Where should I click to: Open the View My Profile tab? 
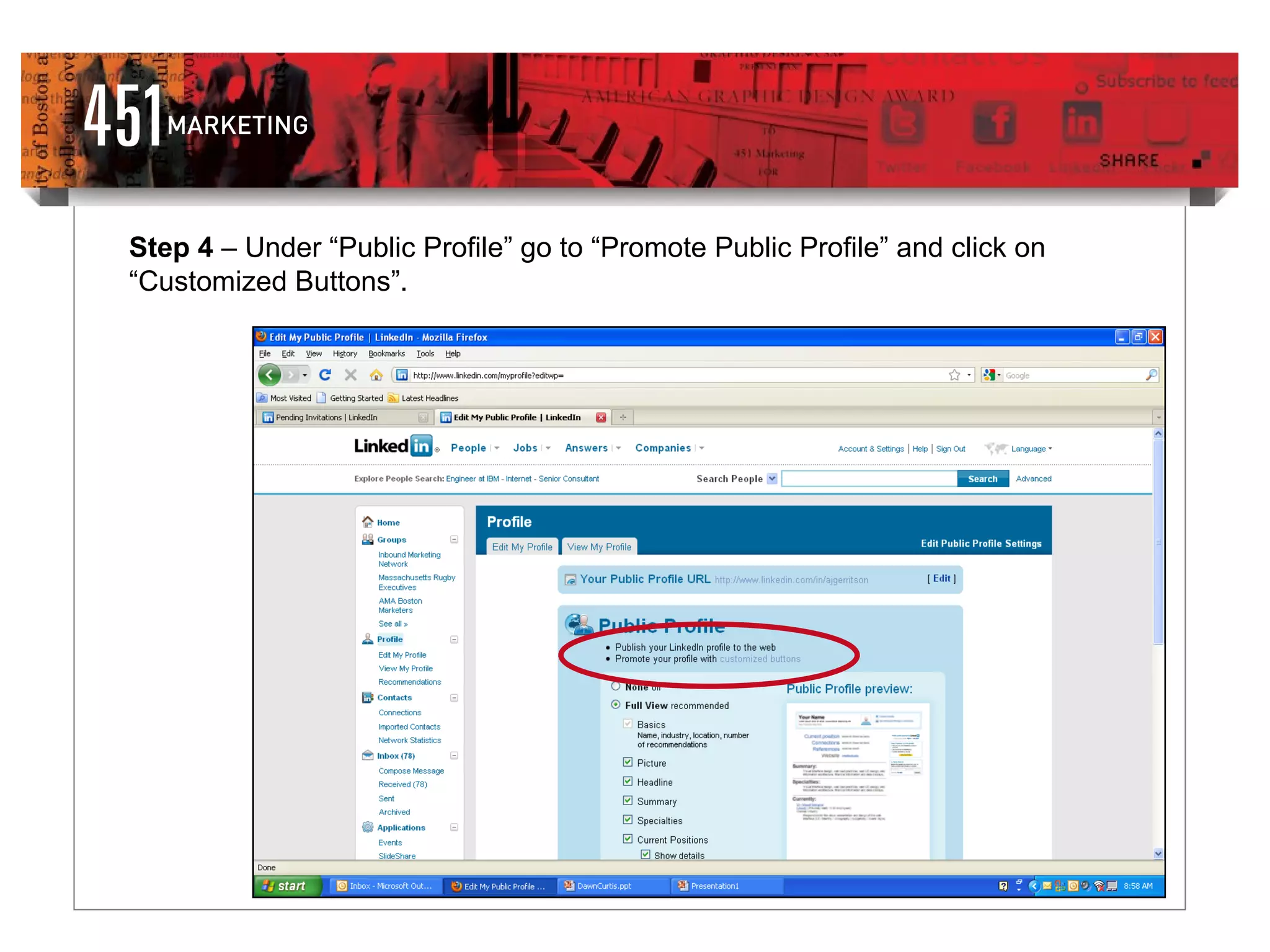pos(599,547)
